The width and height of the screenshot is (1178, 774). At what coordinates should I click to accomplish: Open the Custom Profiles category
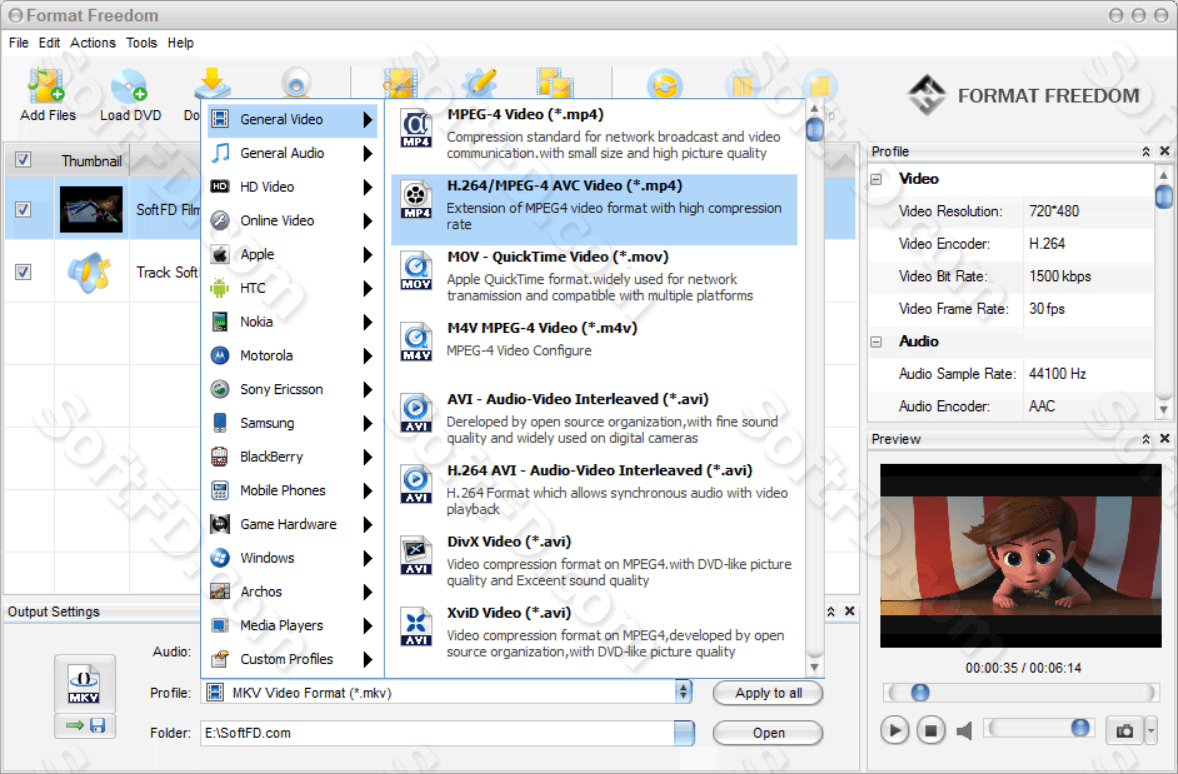[x=292, y=659]
